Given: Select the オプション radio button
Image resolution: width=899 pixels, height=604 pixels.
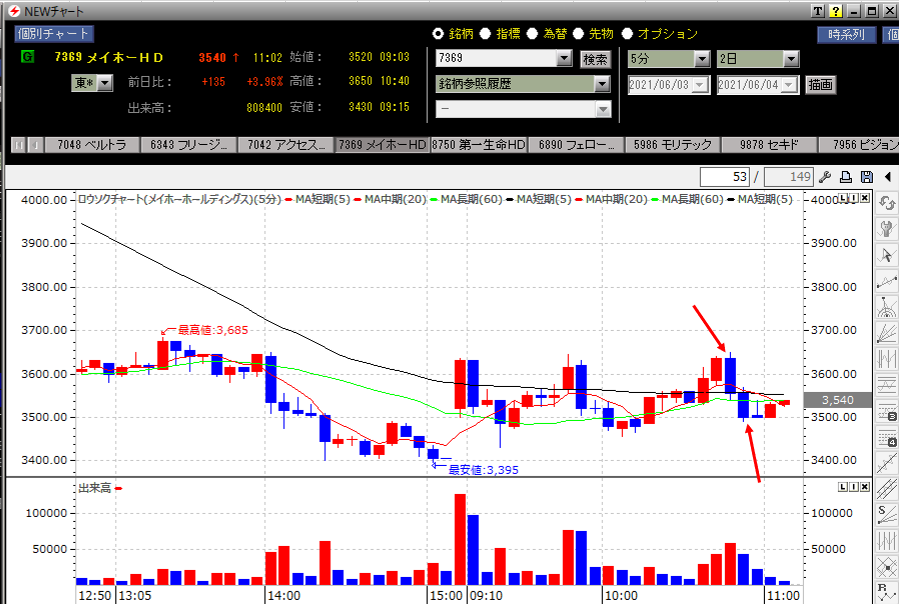Looking at the screenshot, I should pyautogui.click(x=627, y=34).
